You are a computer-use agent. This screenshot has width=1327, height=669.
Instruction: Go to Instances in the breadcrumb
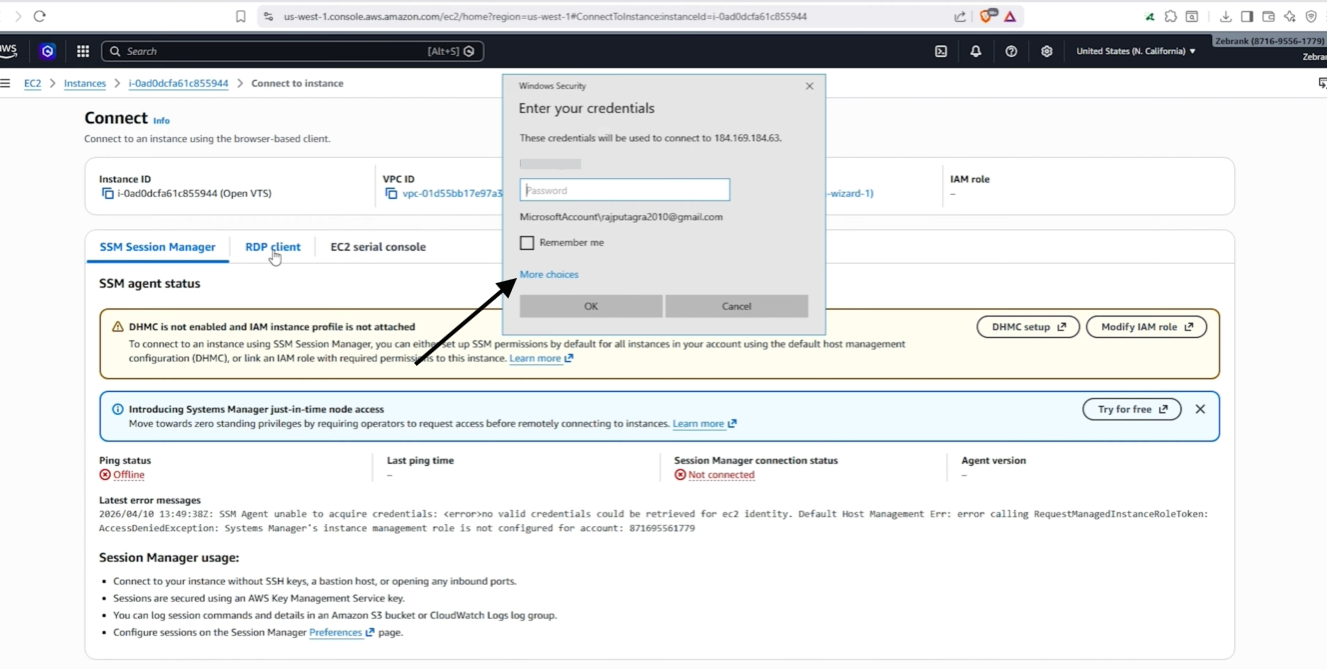tap(85, 84)
